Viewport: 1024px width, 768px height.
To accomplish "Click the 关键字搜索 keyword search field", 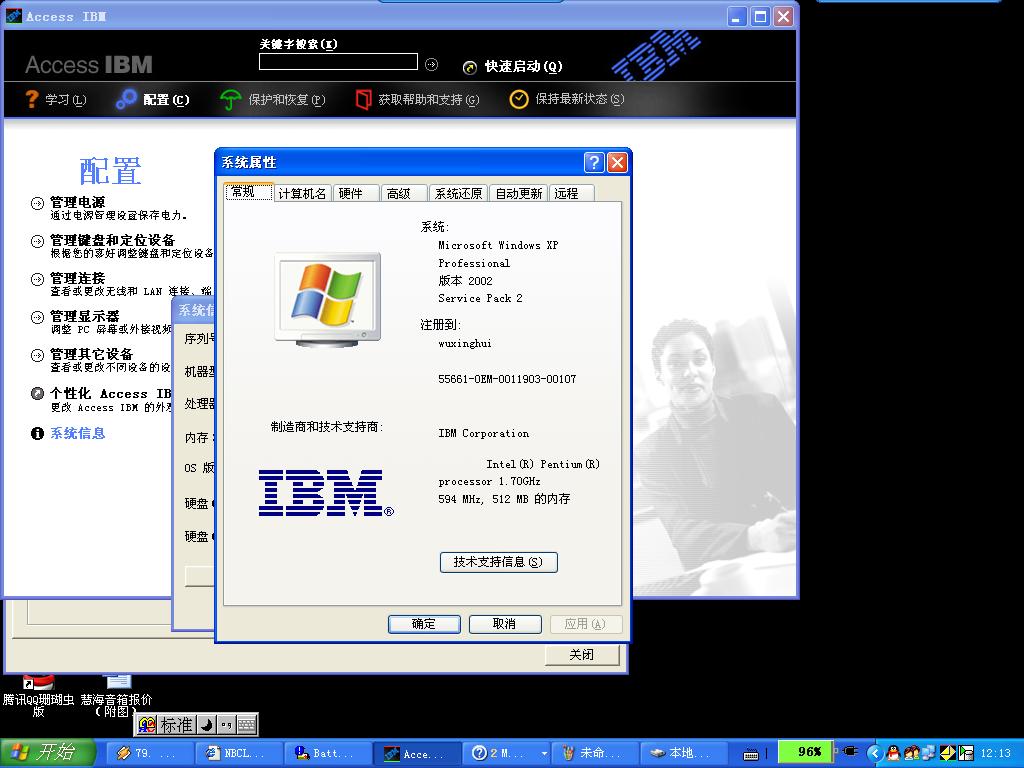I will 338,62.
